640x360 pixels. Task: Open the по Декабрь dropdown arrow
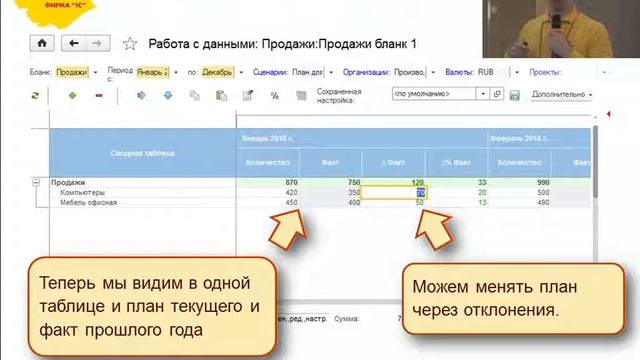[x=241, y=72]
